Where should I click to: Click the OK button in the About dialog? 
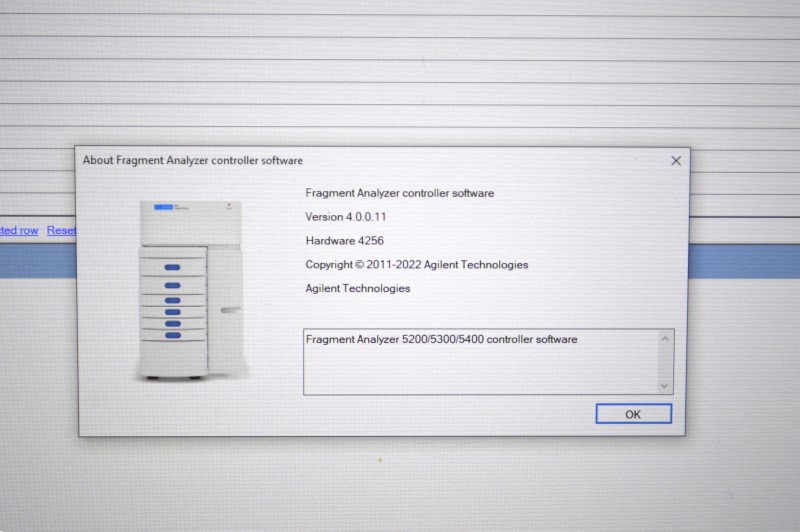[633, 414]
